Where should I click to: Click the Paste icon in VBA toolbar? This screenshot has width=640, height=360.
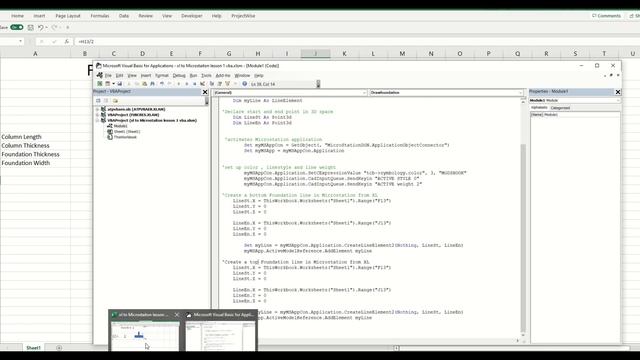pyautogui.click(x=144, y=84)
